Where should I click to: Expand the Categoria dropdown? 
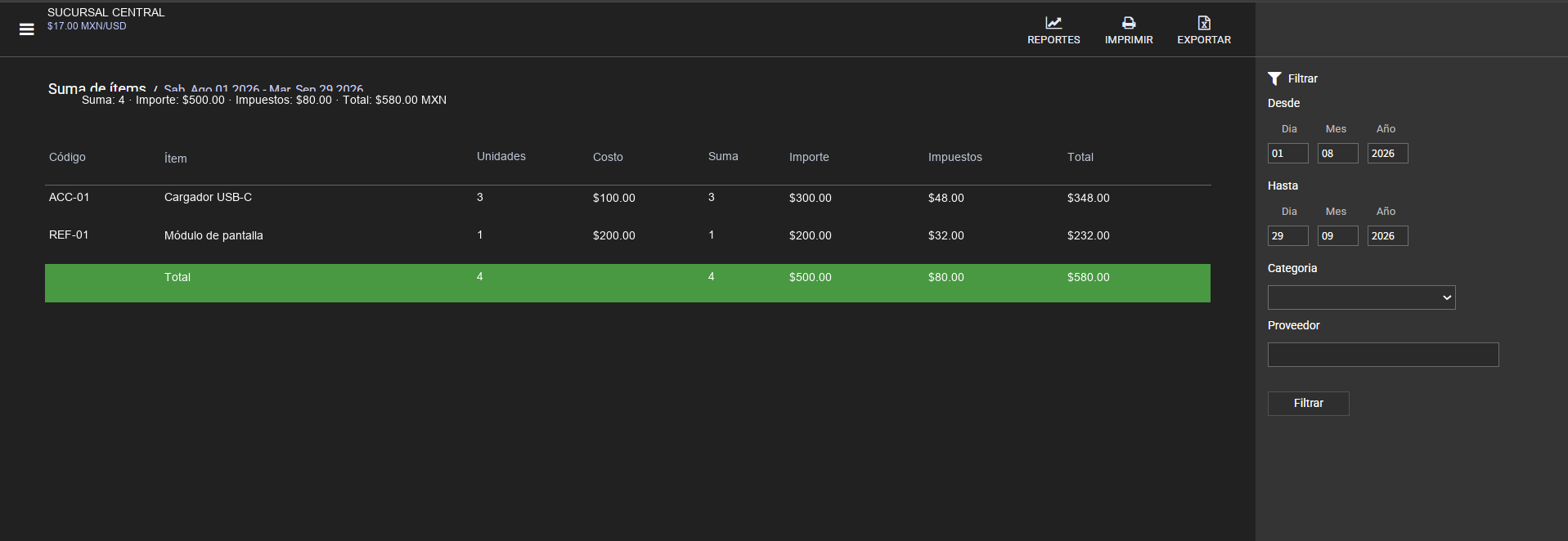pyautogui.click(x=1362, y=297)
